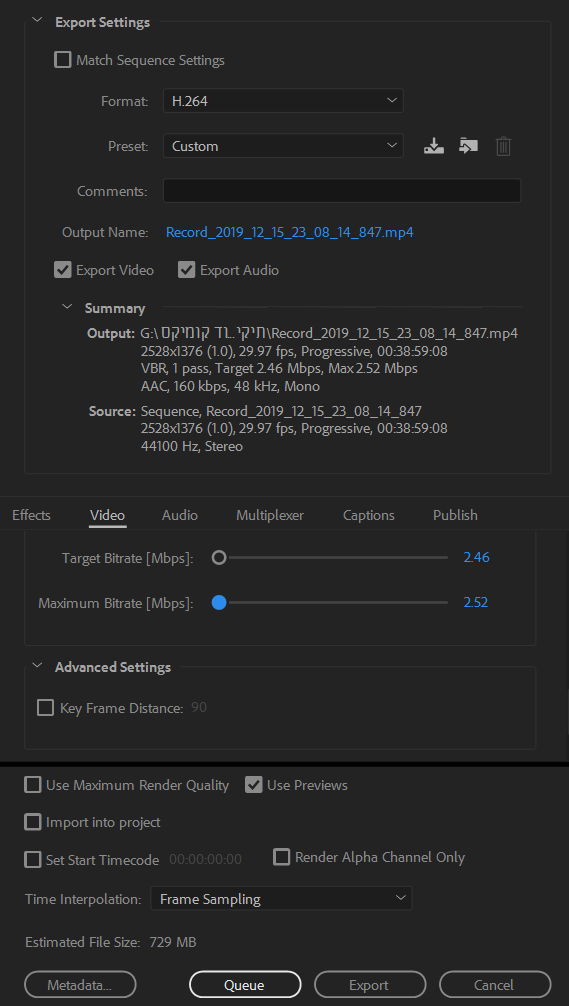Click the Target Bitrate slider handle

pos(219,558)
